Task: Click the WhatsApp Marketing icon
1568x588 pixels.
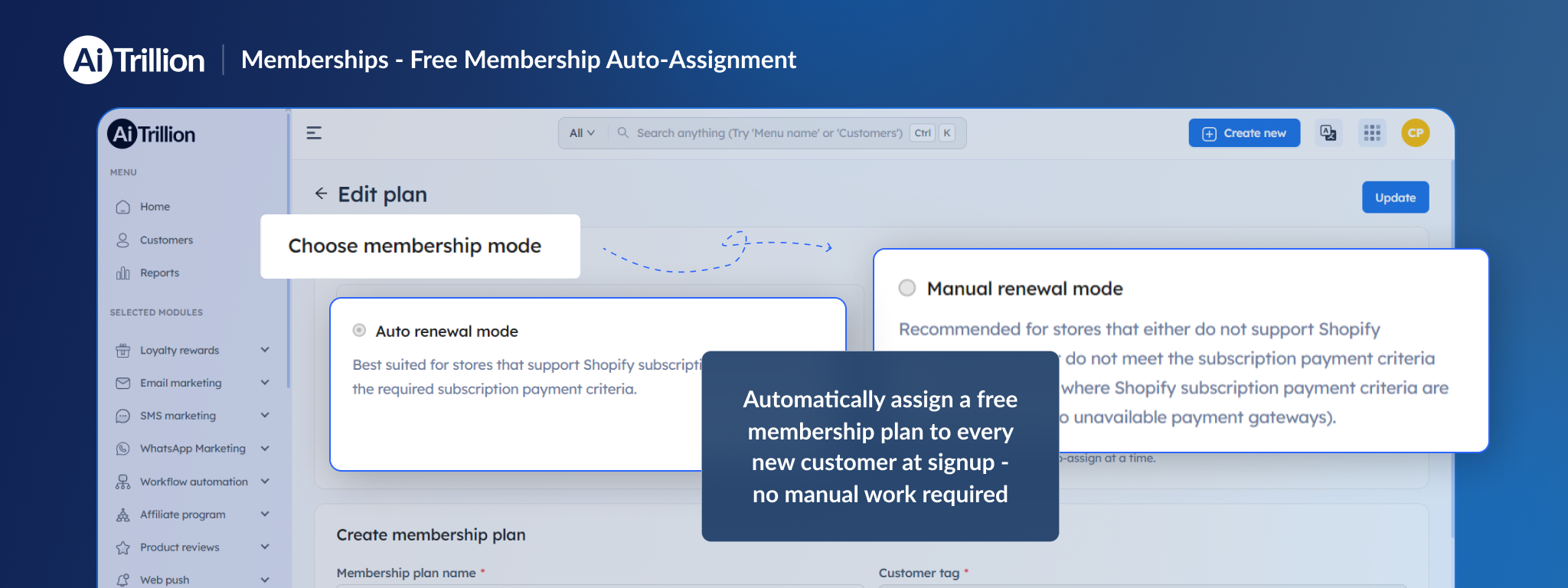Action: pyautogui.click(x=122, y=449)
